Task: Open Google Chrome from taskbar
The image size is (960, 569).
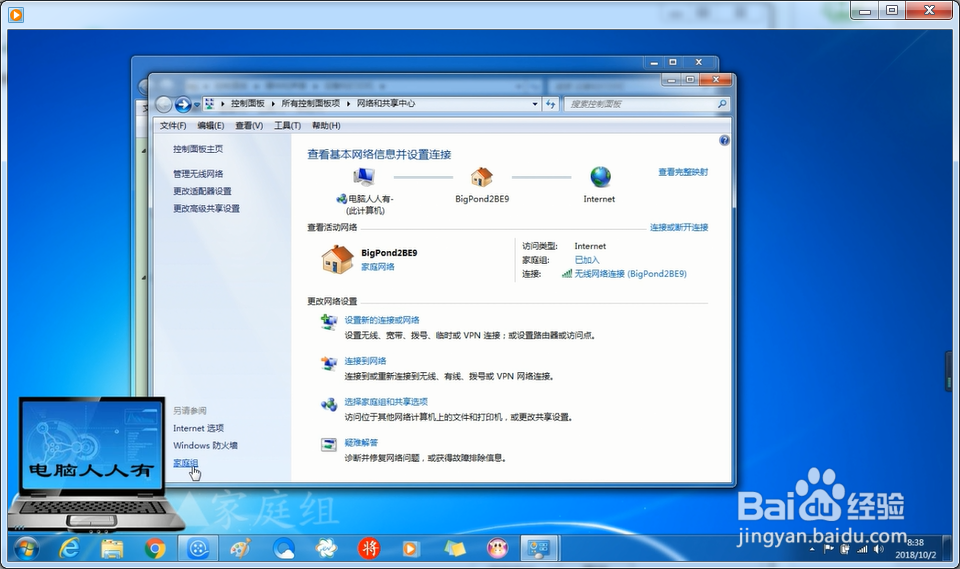Action: pyautogui.click(x=155, y=549)
